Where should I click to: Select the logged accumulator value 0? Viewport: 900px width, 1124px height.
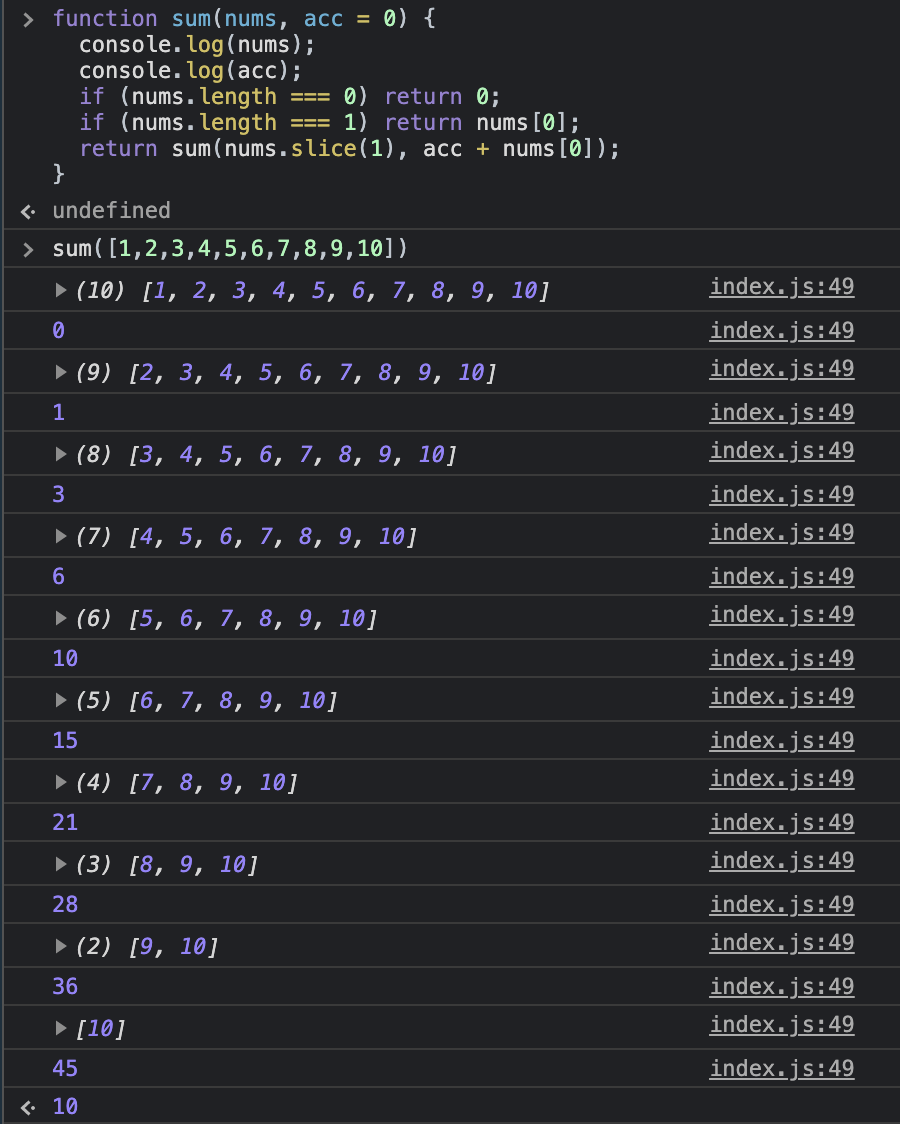point(59,330)
